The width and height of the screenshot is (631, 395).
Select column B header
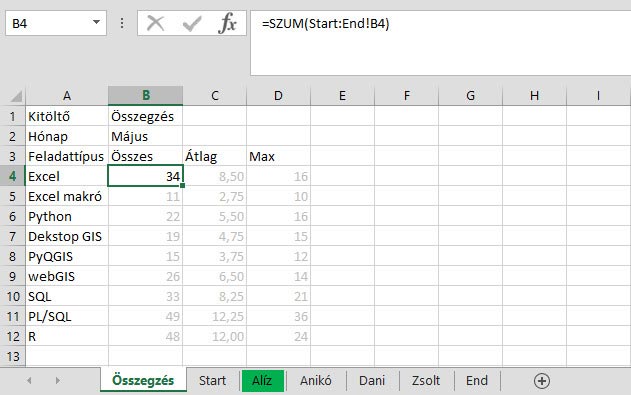click(146, 96)
